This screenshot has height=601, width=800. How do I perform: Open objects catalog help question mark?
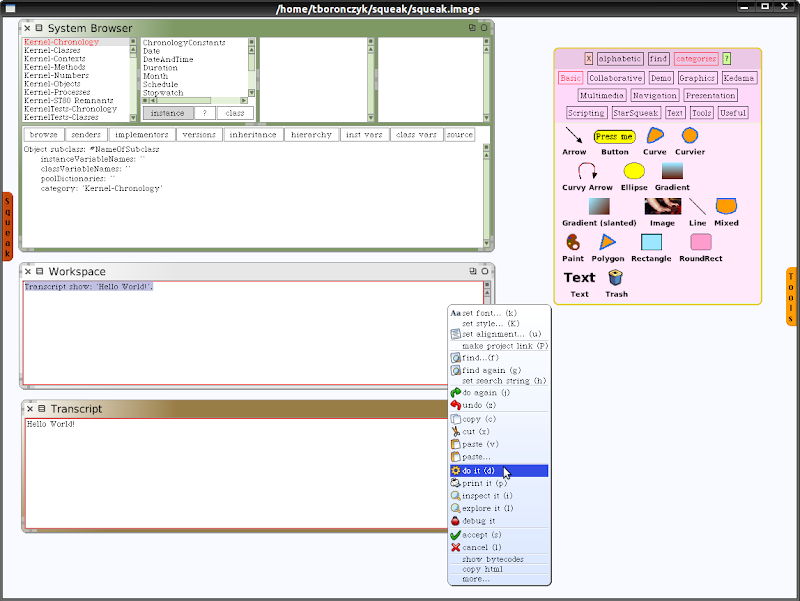[727, 59]
